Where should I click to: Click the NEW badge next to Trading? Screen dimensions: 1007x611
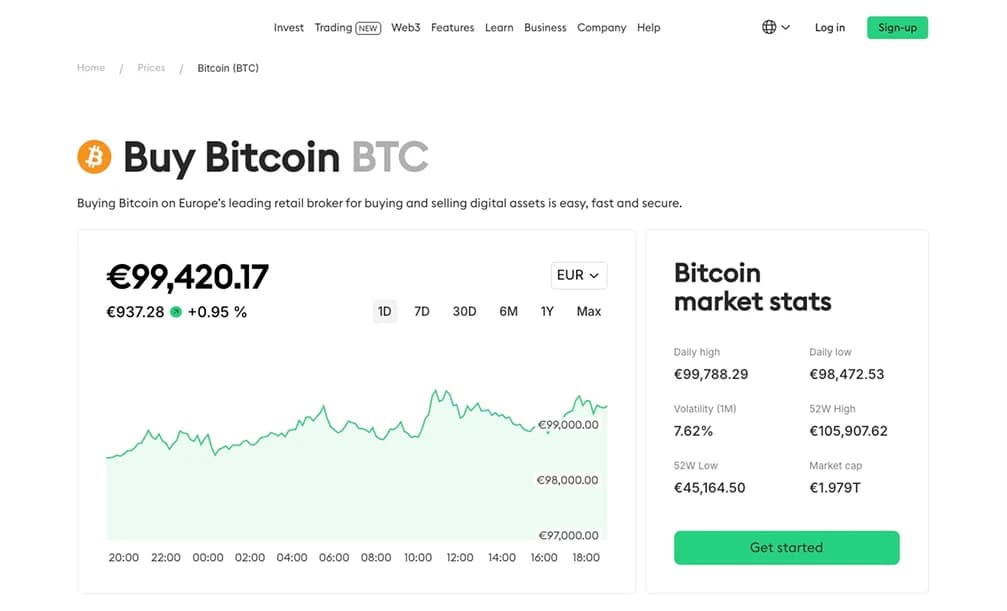[x=368, y=27]
